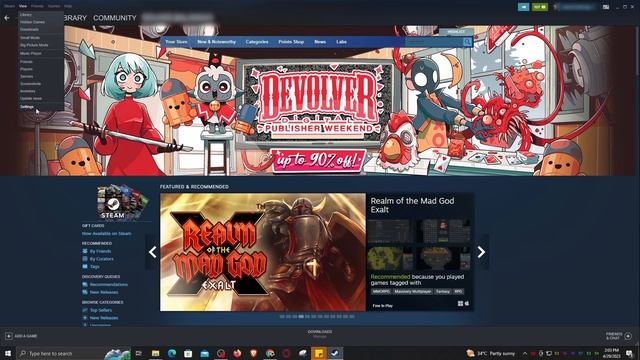The image size is (640, 360).
Task: Click the up to 90% off badge
Action: coord(318,160)
